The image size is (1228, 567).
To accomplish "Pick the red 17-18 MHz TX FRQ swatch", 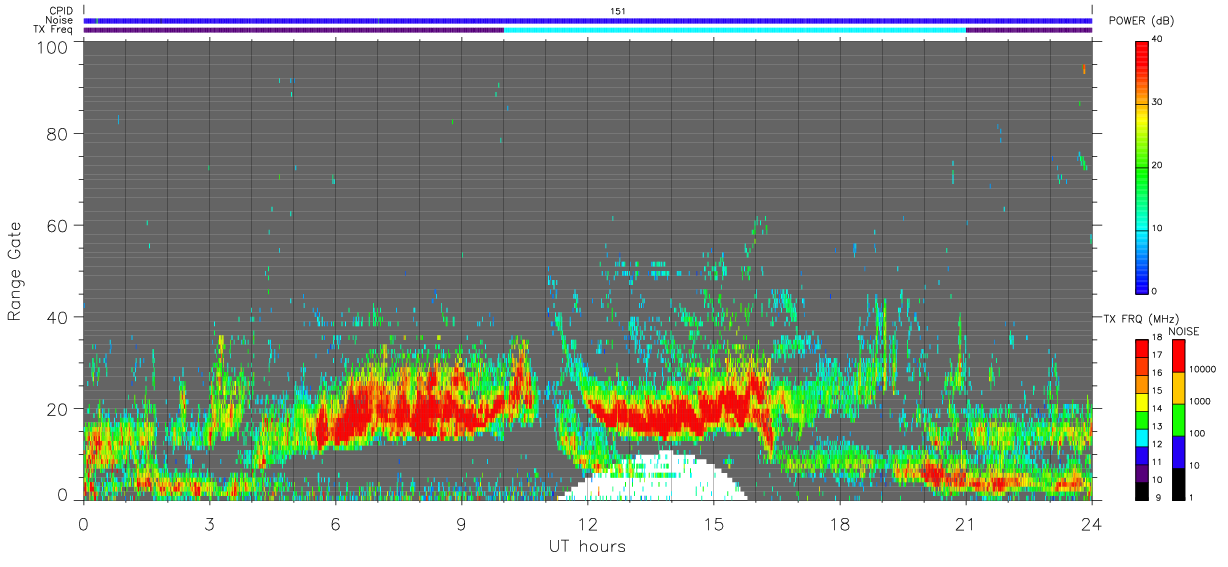I will point(1143,349).
